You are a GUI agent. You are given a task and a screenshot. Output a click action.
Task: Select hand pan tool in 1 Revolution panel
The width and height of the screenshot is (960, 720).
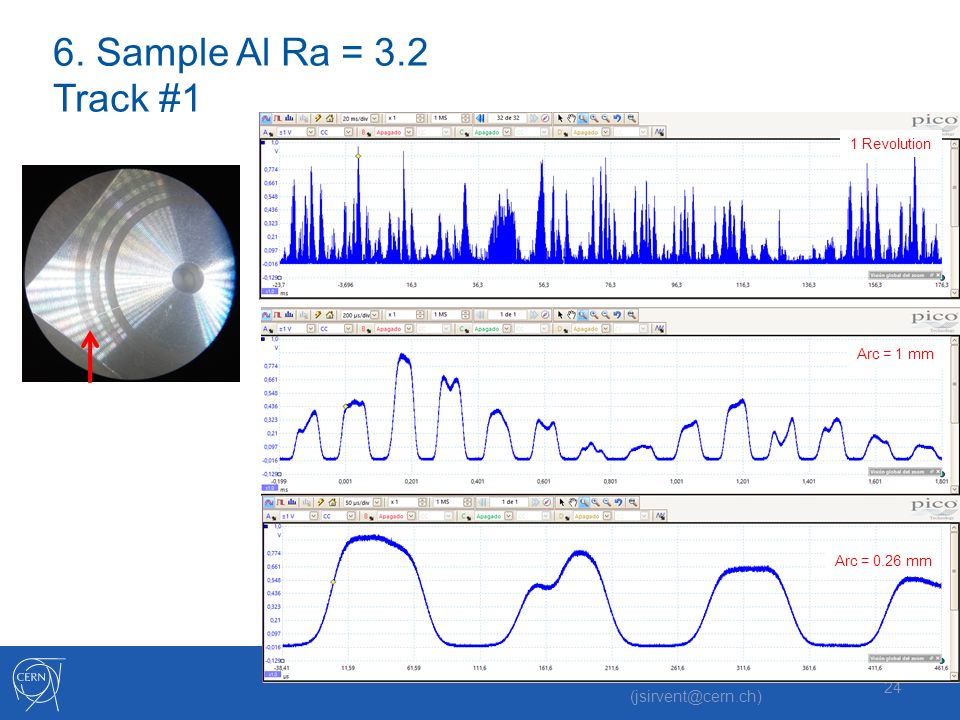click(571, 118)
